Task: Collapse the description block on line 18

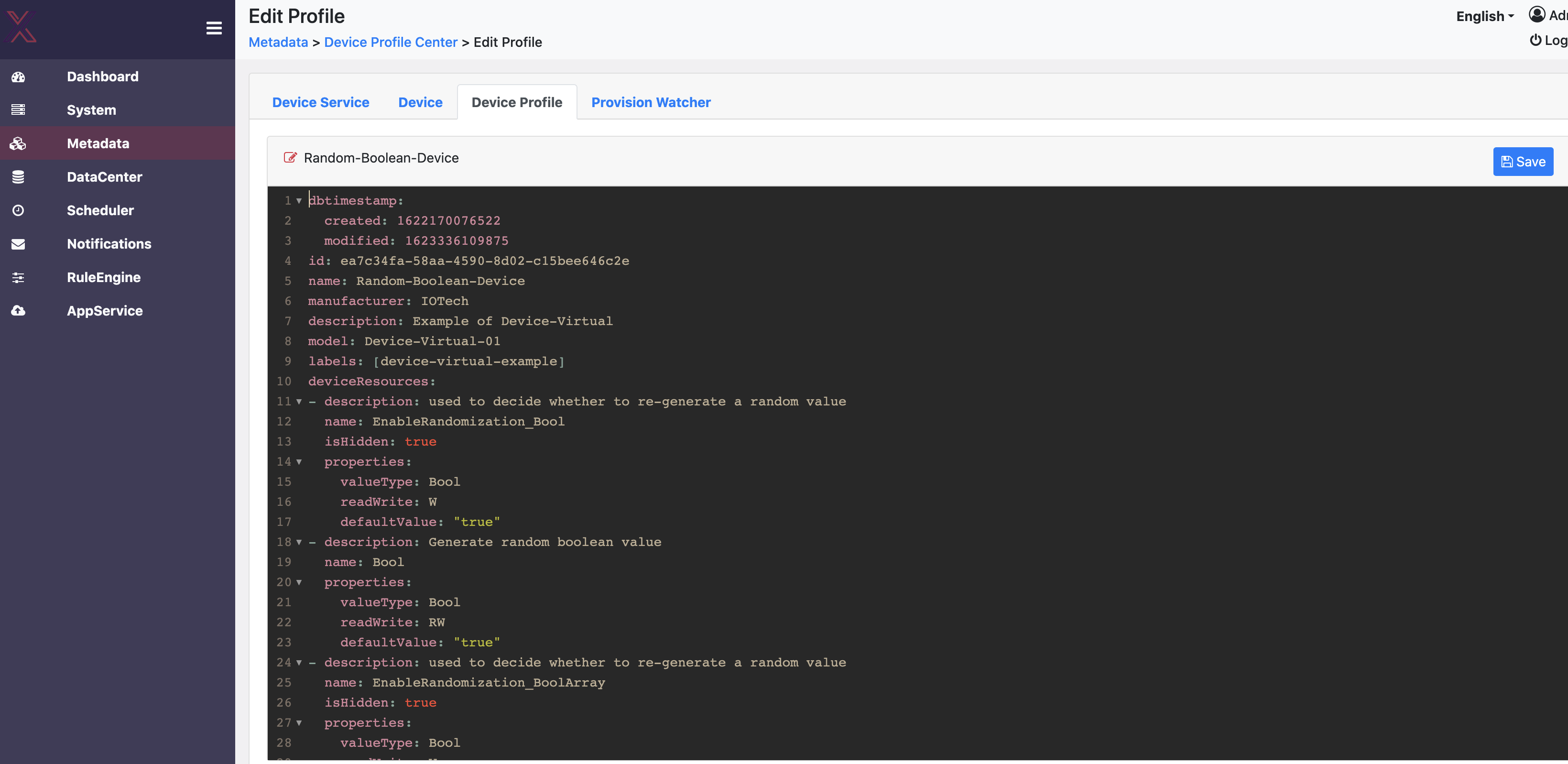Action: pyautogui.click(x=298, y=542)
